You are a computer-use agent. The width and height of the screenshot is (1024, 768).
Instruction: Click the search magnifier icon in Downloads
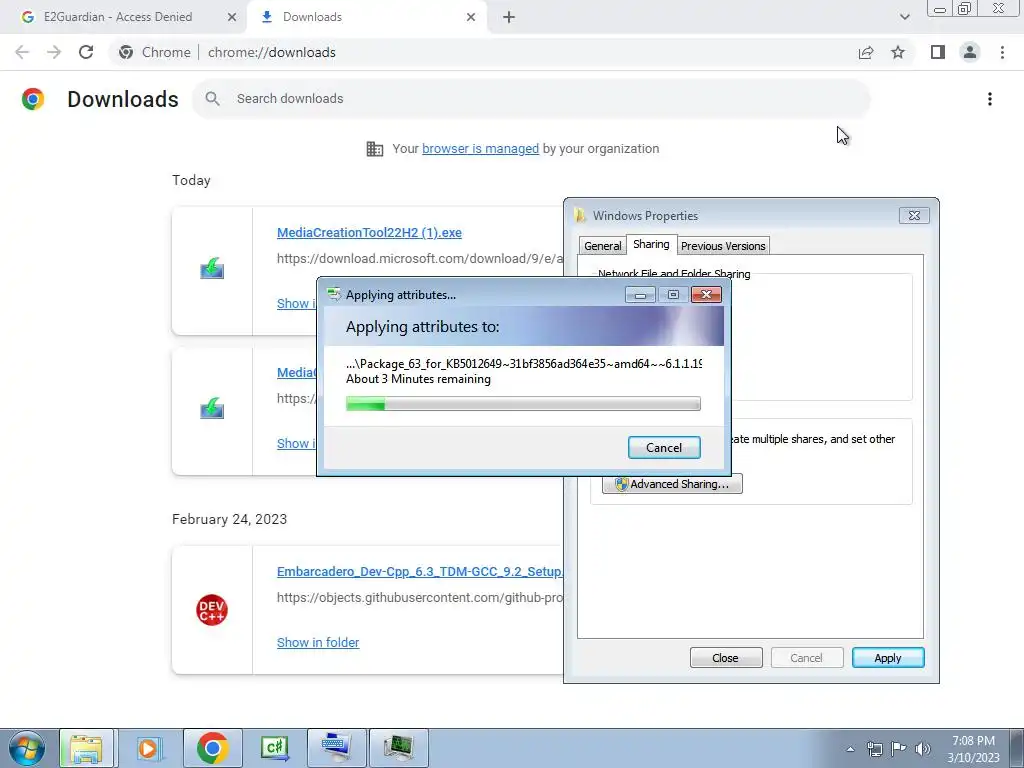pos(212,99)
